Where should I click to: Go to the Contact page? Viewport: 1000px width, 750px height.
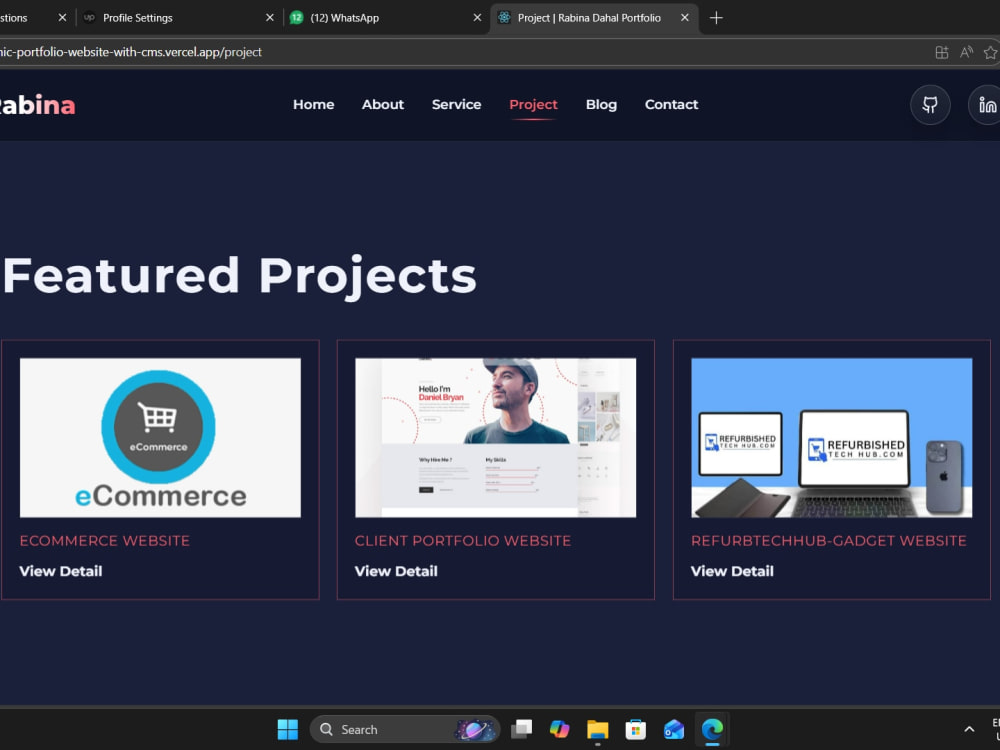(672, 105)
